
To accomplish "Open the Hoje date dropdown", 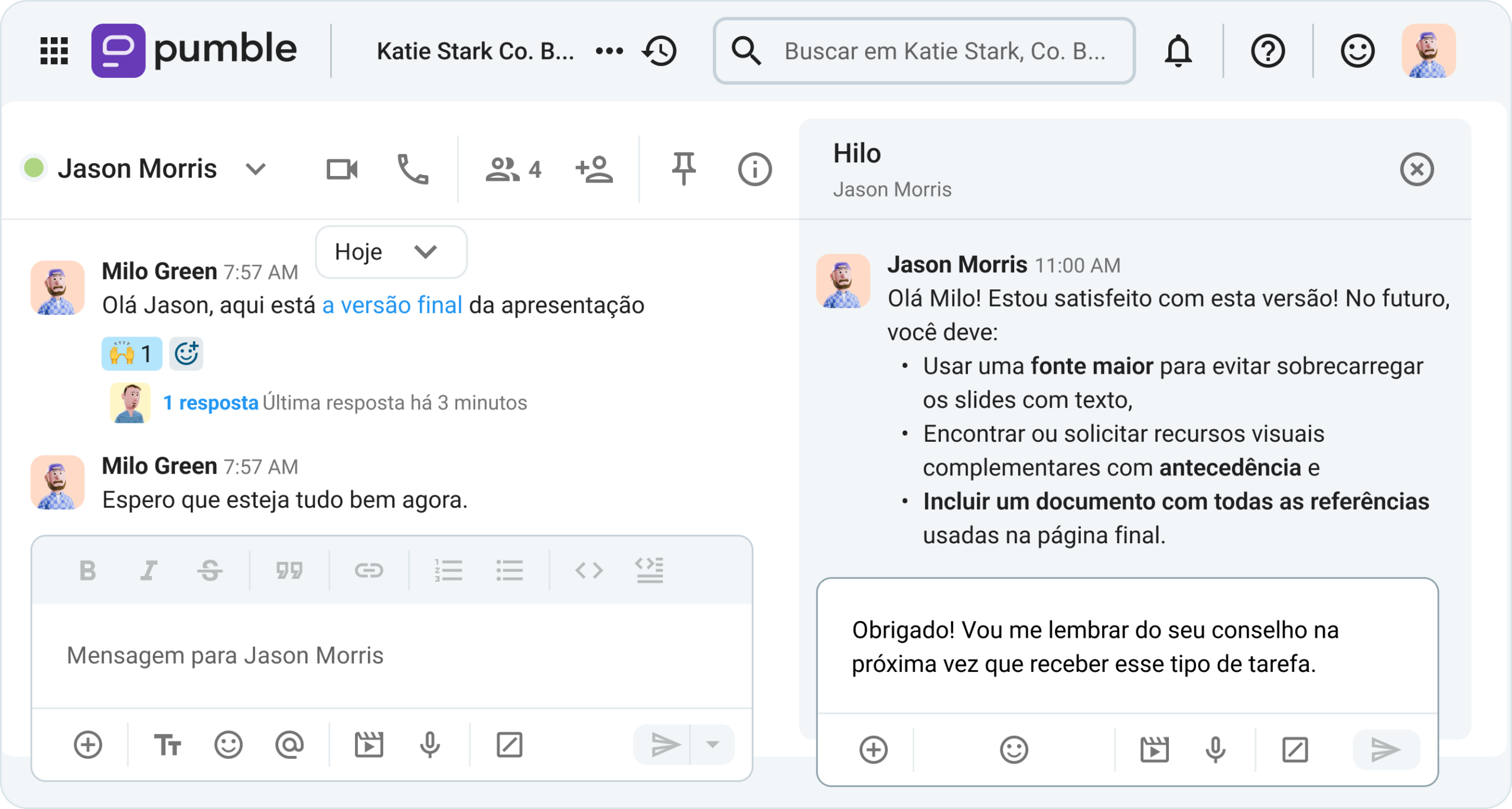I will [390, 252].
